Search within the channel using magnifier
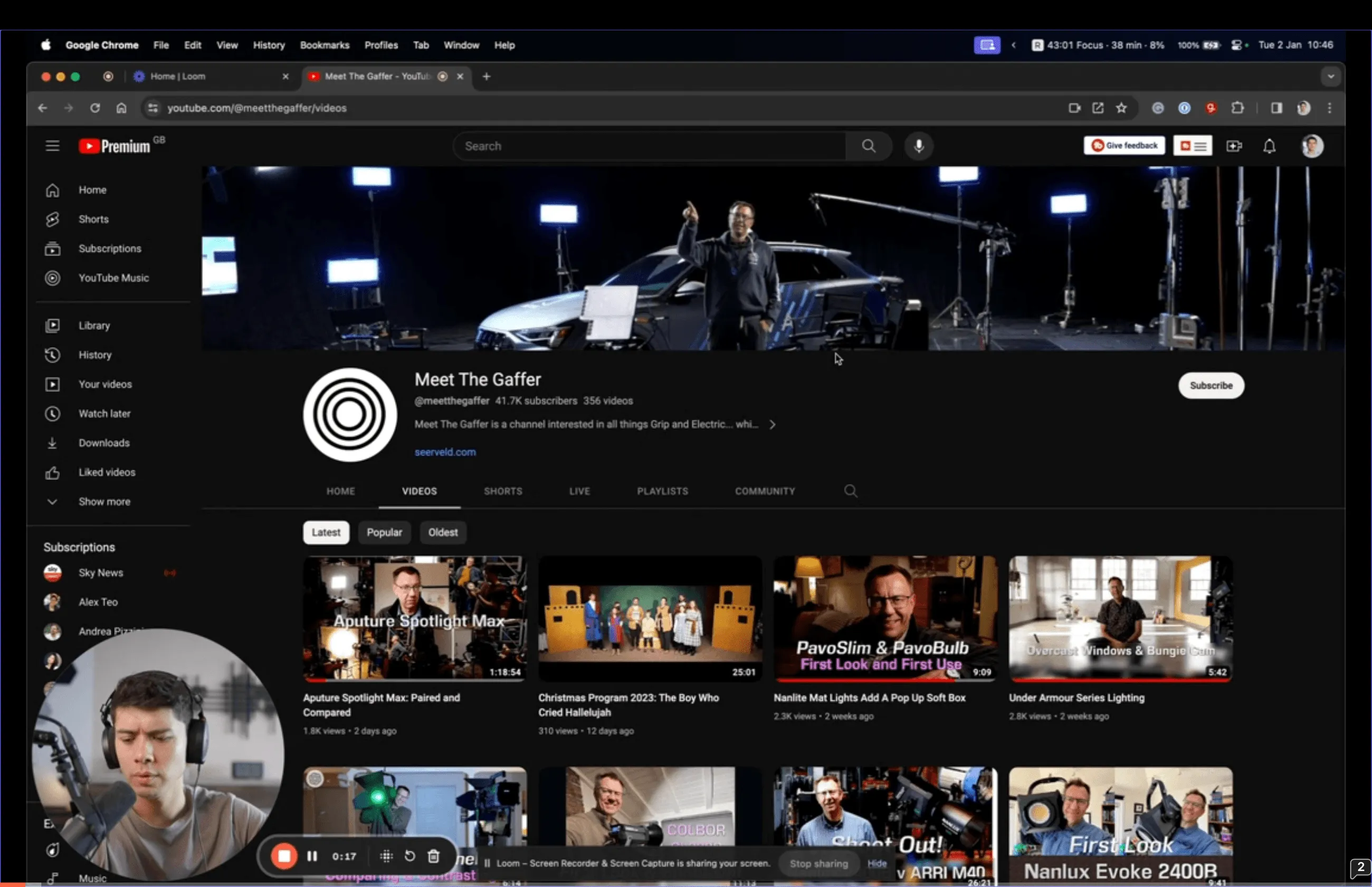This screenshot has height=887, width=1372. pyautogui.click(x=850, y=491)
